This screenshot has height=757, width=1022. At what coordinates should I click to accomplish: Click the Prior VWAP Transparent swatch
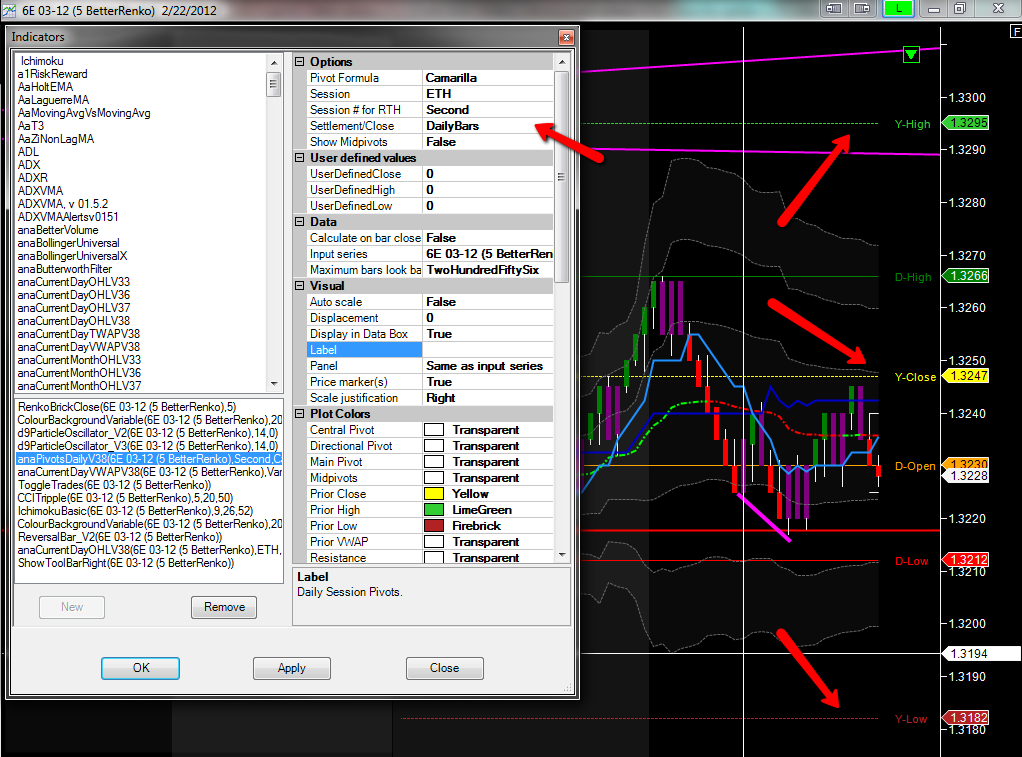coord(434,542)
